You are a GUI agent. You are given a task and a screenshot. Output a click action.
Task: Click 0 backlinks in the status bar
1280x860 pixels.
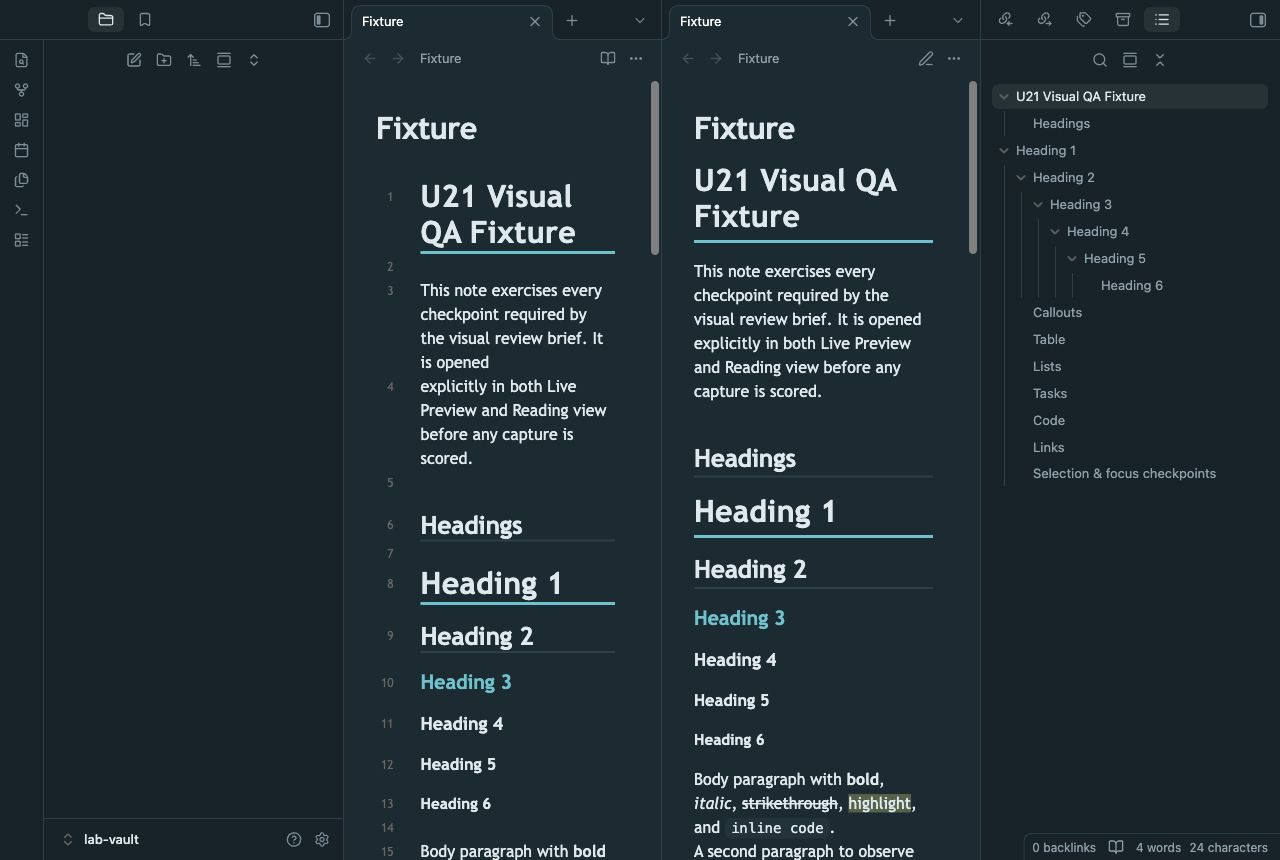point(1064,847)
